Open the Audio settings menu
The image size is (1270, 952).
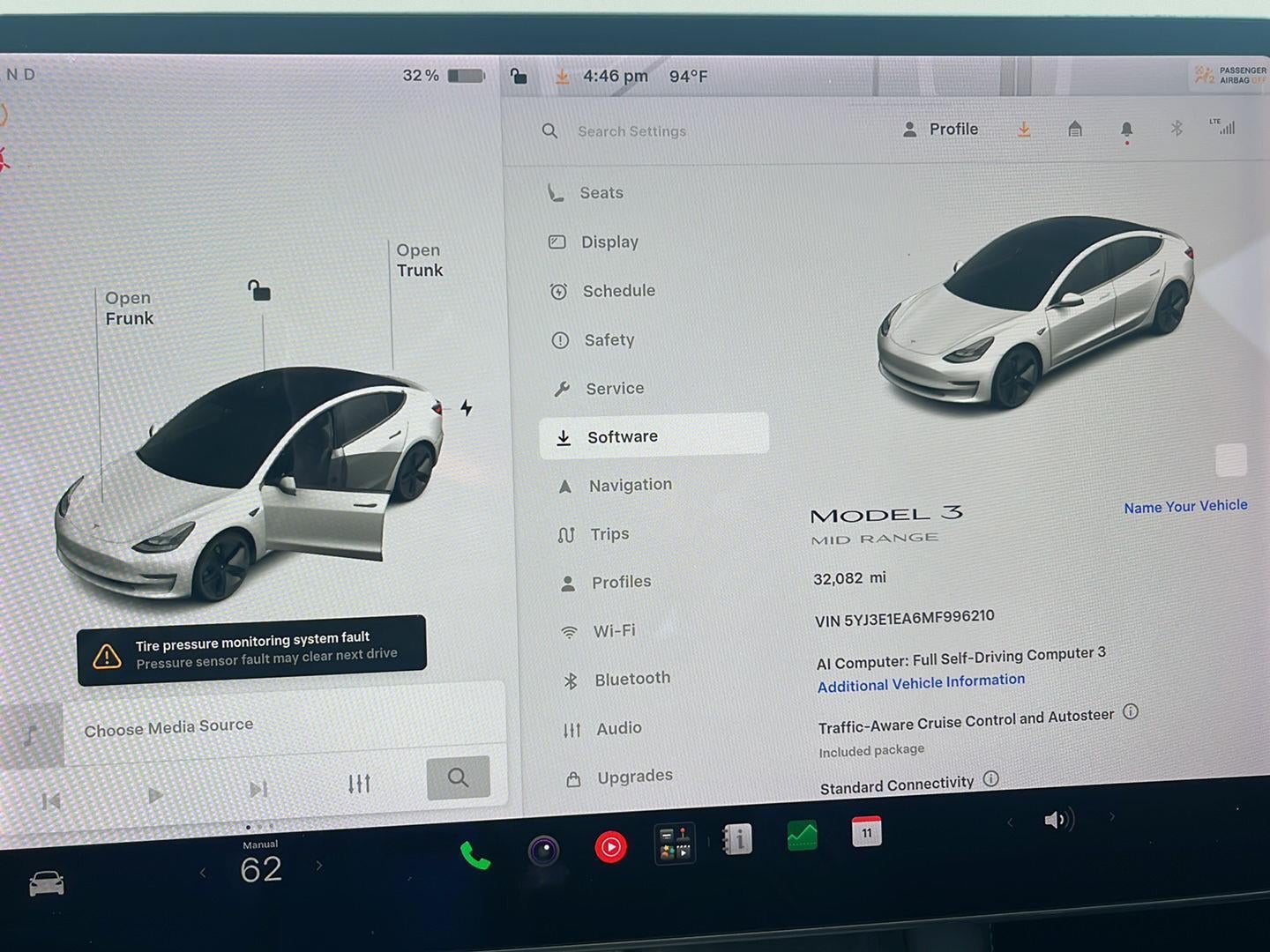(x=602, y=729)
